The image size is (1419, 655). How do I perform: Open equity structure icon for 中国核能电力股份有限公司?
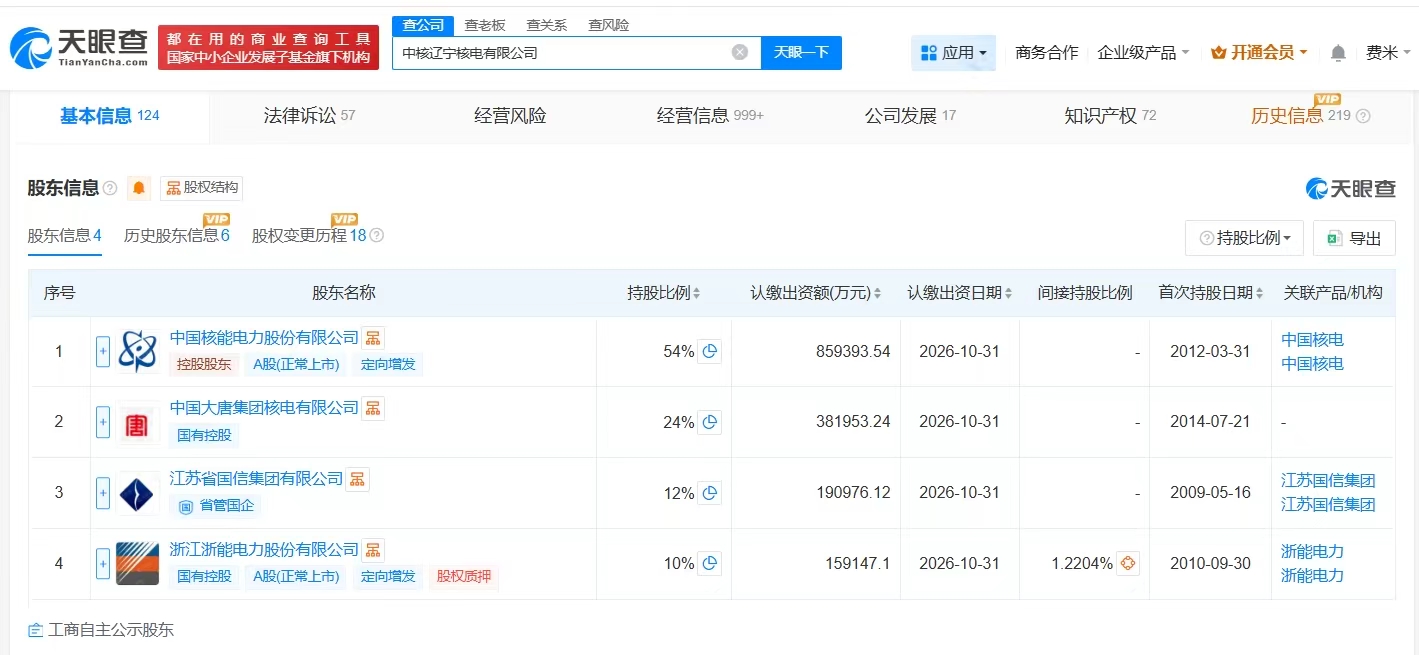[x=372, y=338]
